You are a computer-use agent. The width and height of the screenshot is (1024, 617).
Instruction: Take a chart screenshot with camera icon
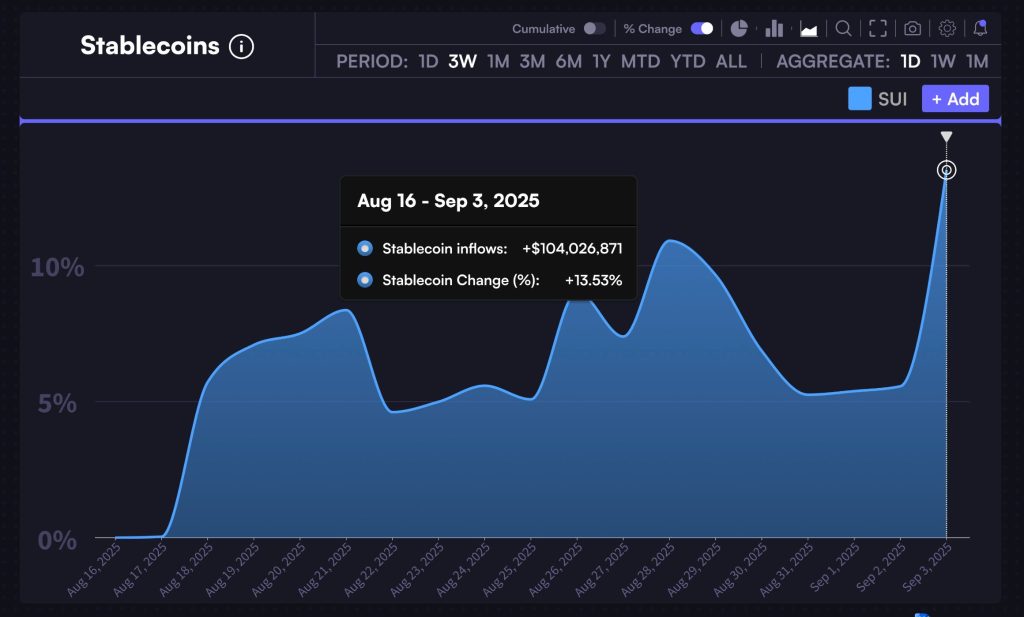coord(912,29)
